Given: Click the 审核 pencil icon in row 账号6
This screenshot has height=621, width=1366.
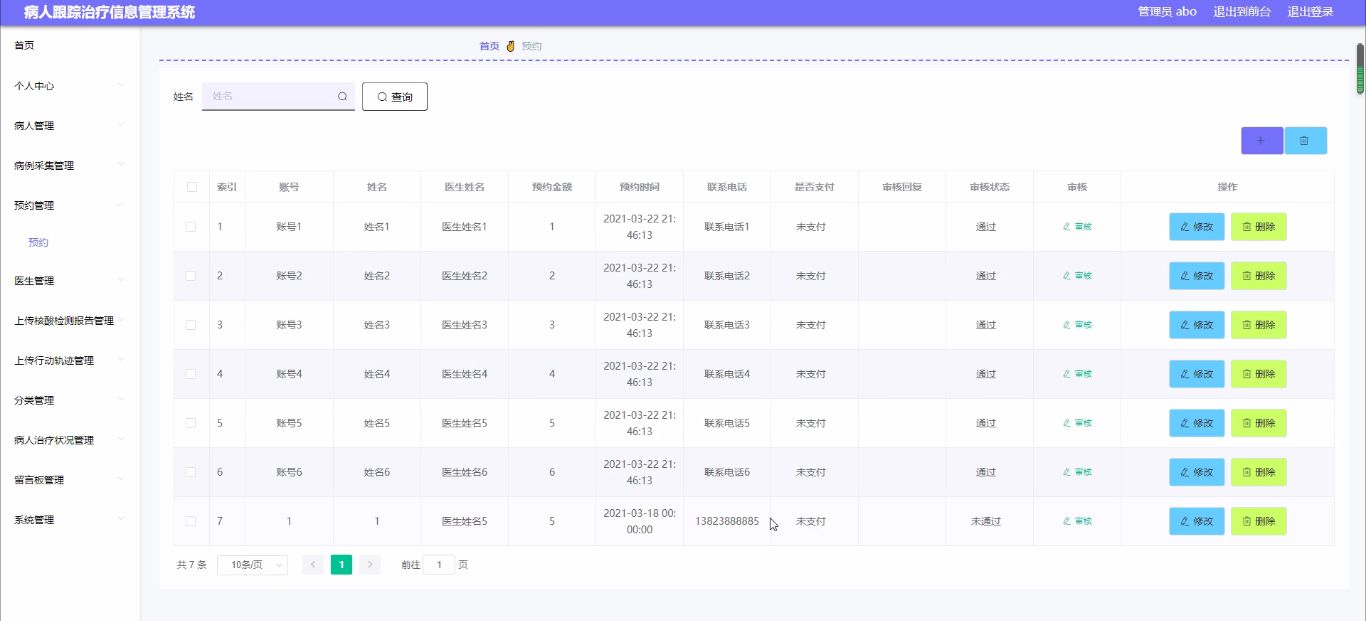Looking at the screenshot, I should [x=1067, y=472].
